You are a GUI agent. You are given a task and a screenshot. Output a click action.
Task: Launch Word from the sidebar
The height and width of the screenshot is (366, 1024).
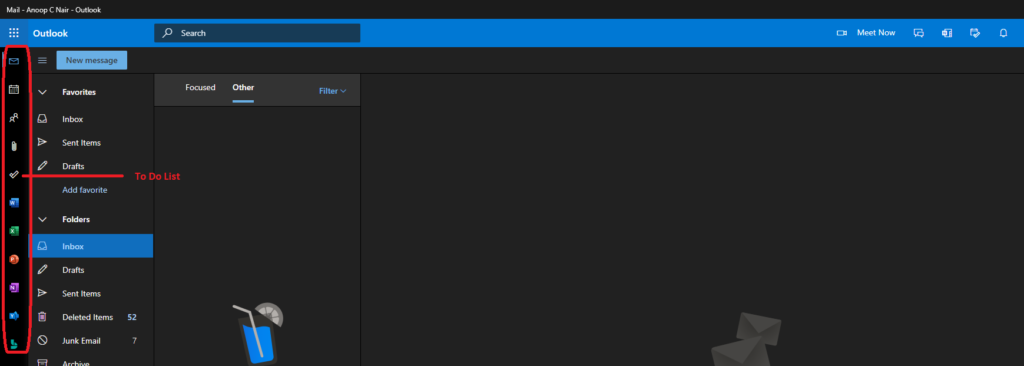pos(14,203)
